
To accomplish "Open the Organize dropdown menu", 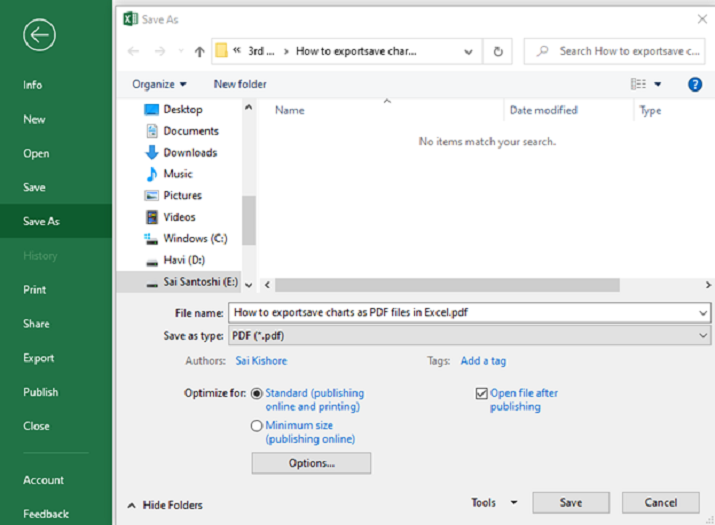I will click(x=159, y=84).
